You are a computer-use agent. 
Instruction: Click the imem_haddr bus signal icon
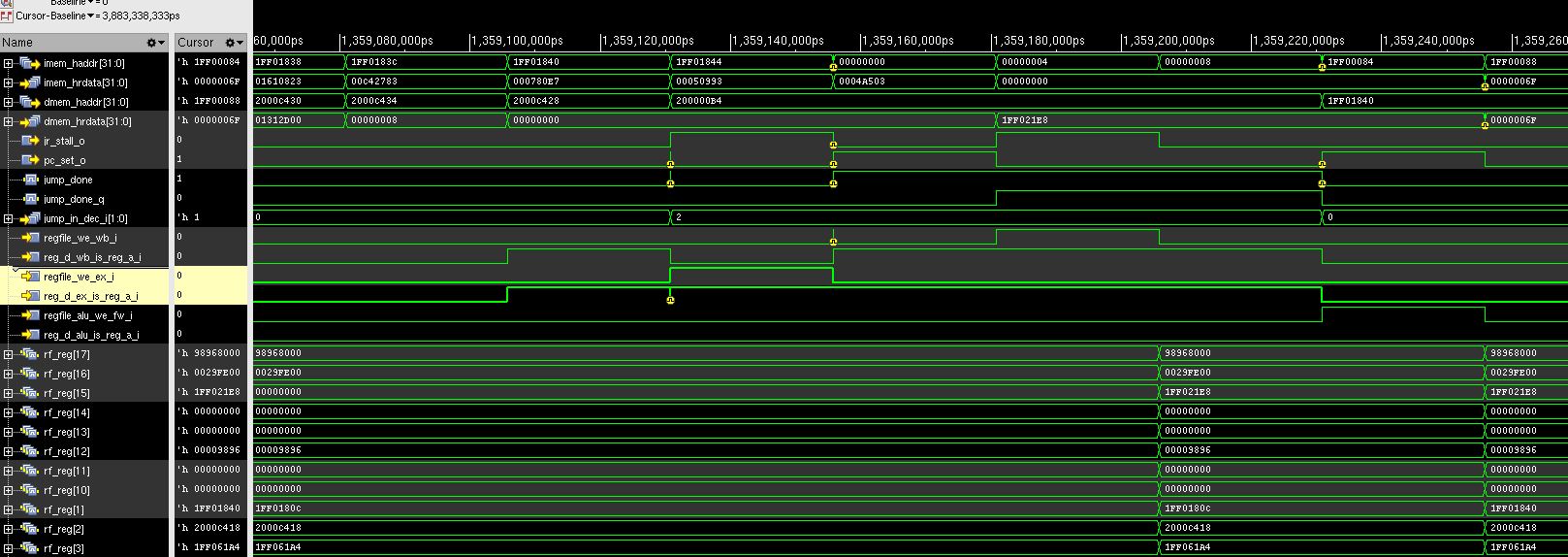[29, 63]
